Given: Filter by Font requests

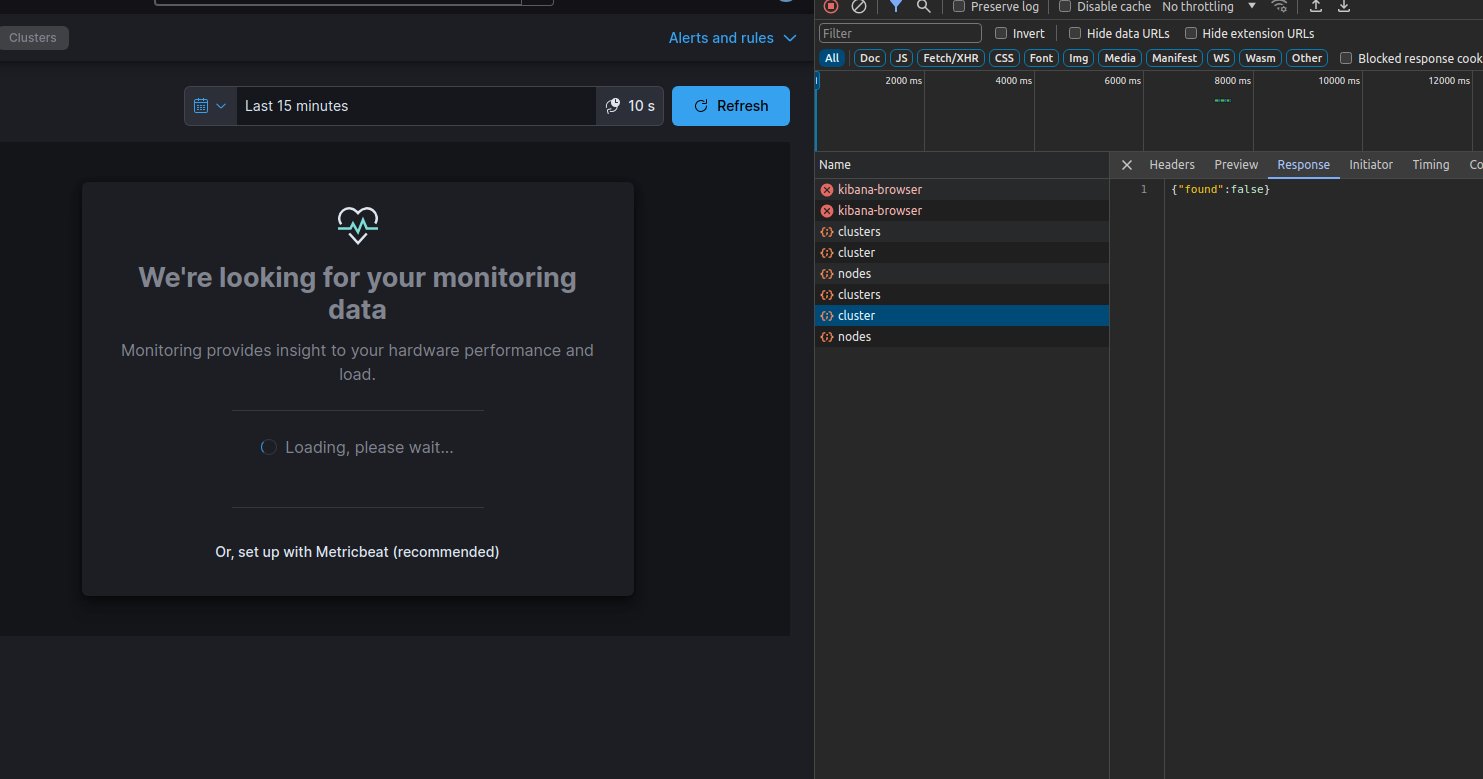Looking at the screenshot, I should (1041, 58).
